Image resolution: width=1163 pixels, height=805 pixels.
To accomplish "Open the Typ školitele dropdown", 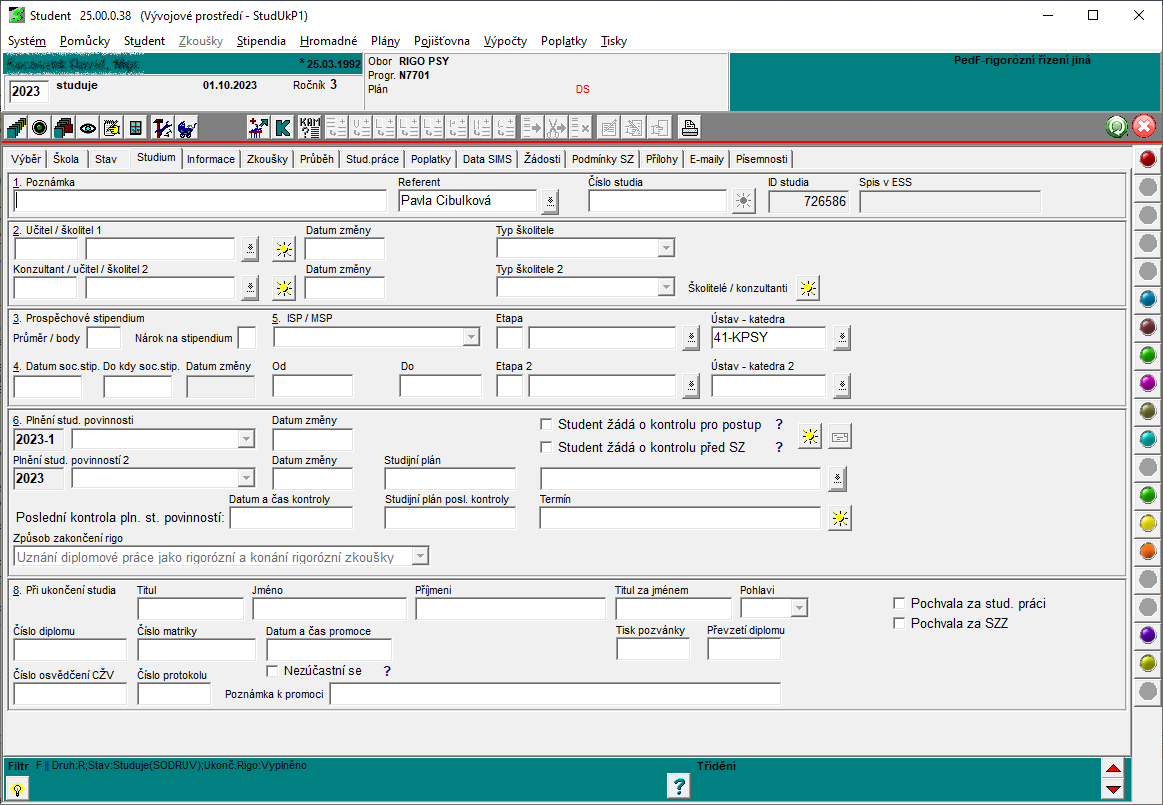I will [x=665, y=248].
